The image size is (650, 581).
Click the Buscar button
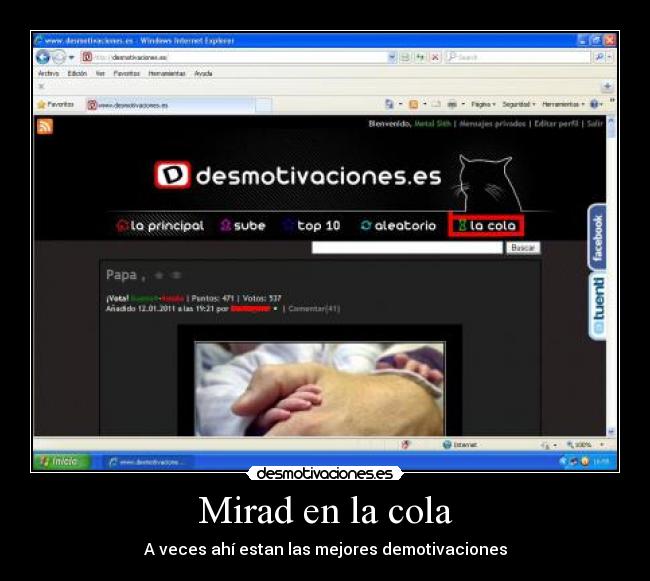point(523,248)
